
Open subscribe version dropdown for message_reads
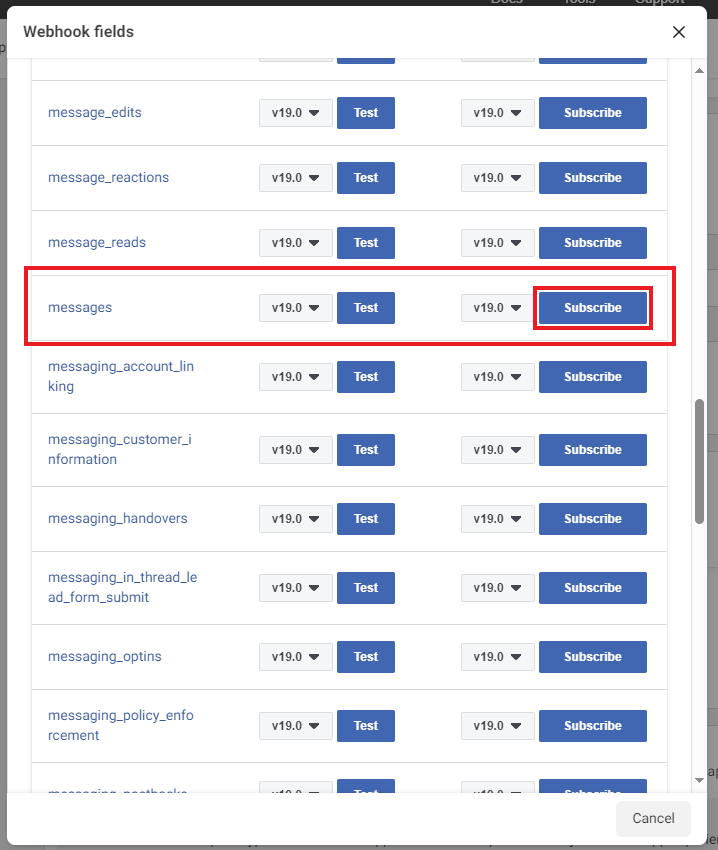[497, 243]
